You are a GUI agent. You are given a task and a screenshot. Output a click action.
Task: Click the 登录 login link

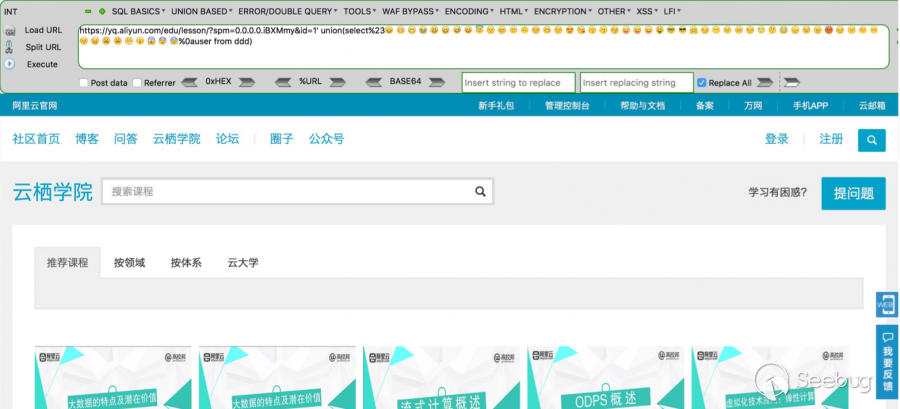777,139
